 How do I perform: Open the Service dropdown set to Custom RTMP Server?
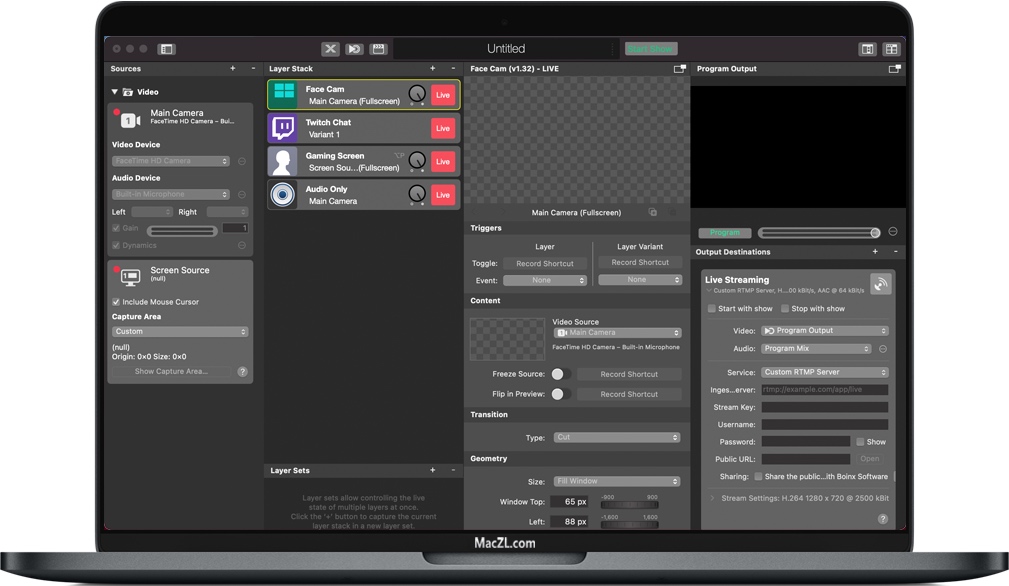click(x=824, y=372)
